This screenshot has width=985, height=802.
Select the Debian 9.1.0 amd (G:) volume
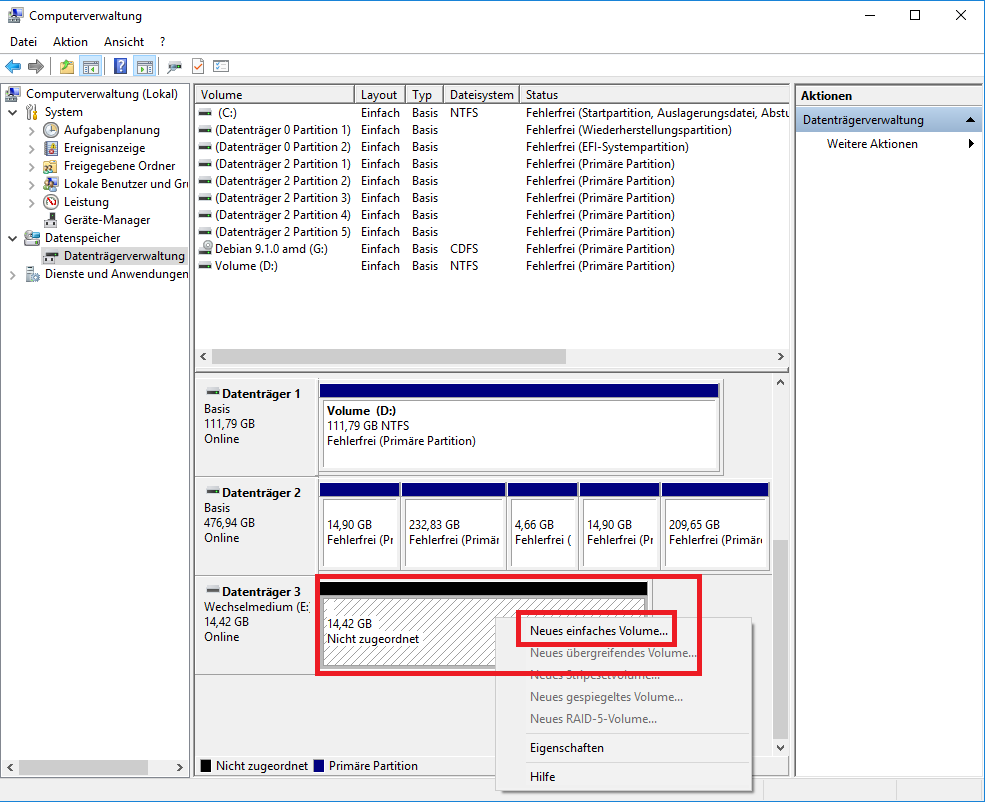pos(270,249)
